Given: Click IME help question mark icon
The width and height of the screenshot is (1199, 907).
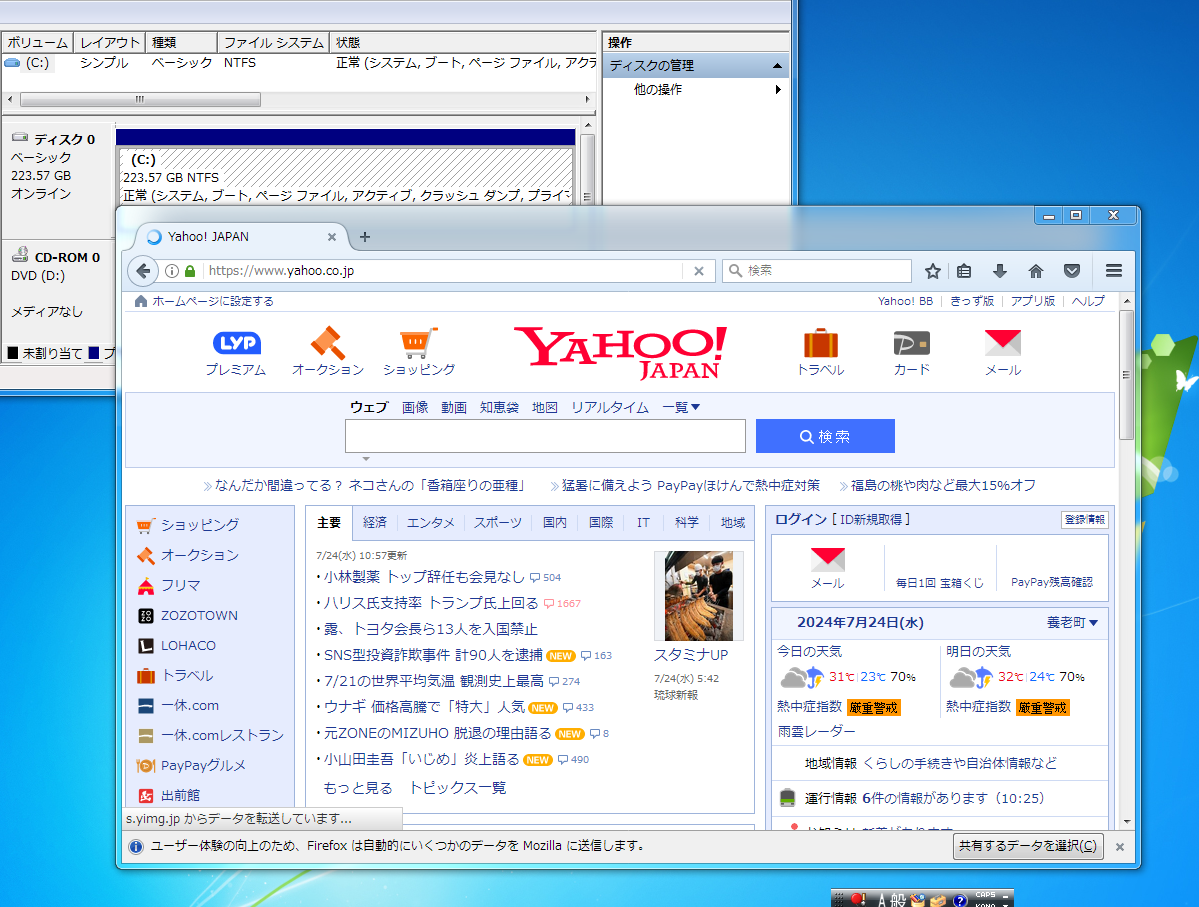Looking at the screenshot, I should [960, 901].
